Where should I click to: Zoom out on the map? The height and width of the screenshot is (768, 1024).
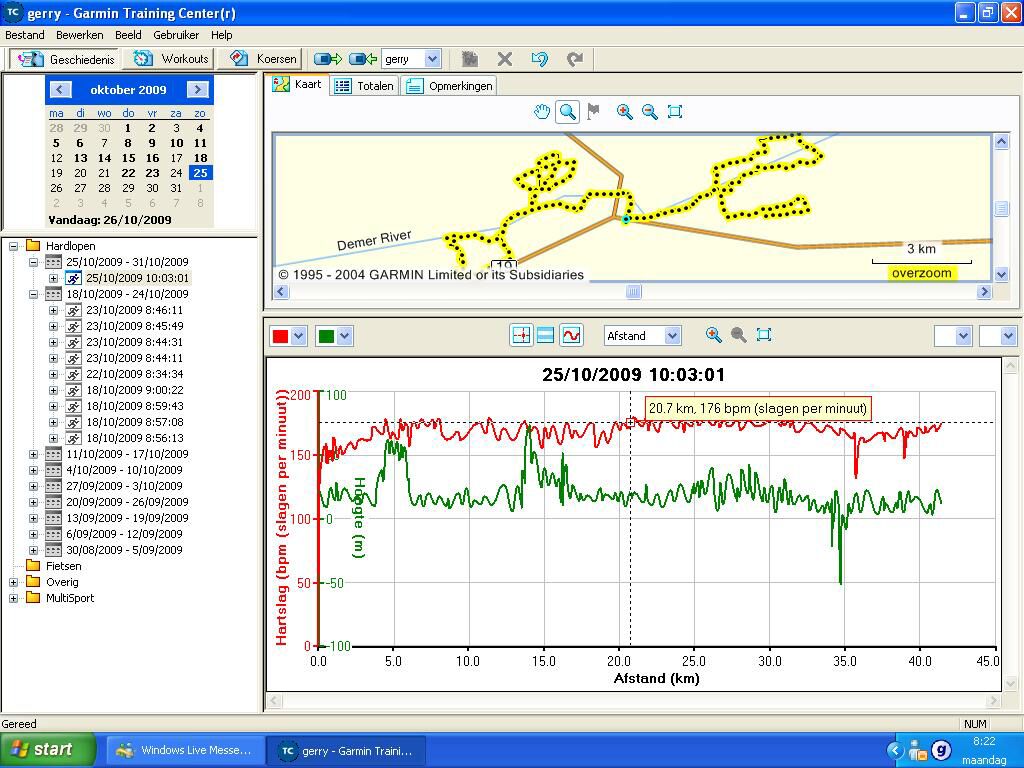(649, 112)
